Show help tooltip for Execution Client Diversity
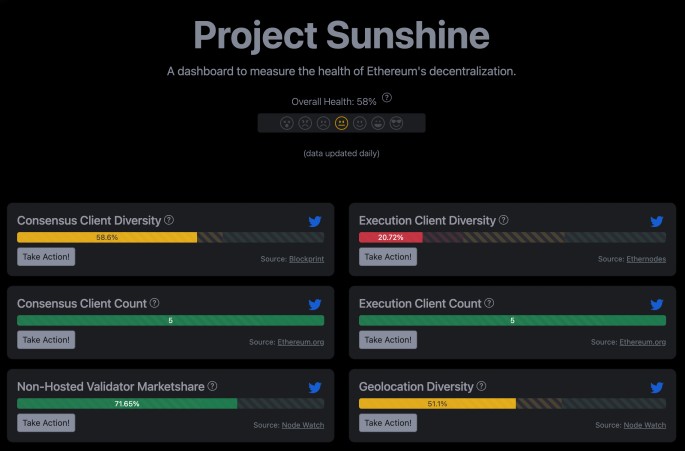 (503, 220)
